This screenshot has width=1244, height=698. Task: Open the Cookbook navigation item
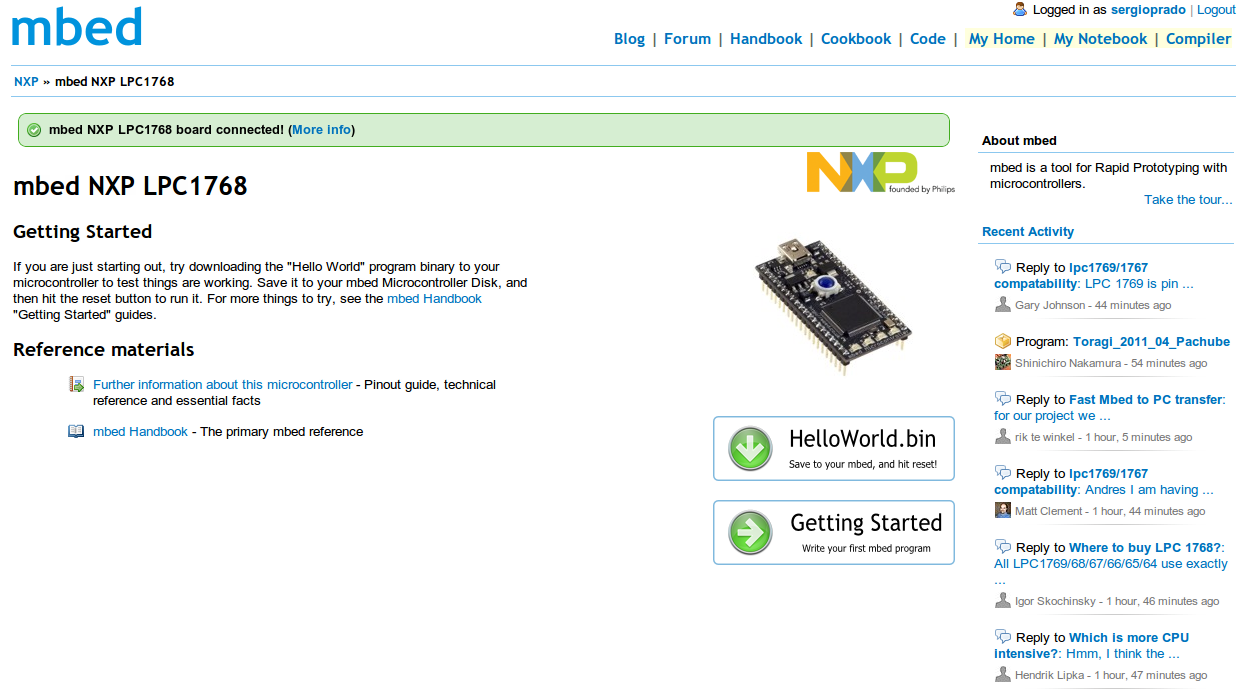856,39
